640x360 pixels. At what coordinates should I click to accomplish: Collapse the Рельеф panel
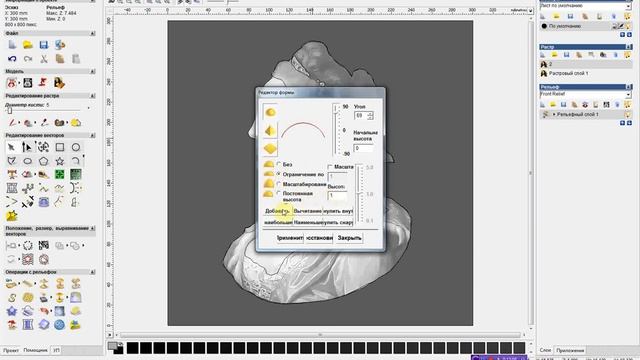coord(628,87)
